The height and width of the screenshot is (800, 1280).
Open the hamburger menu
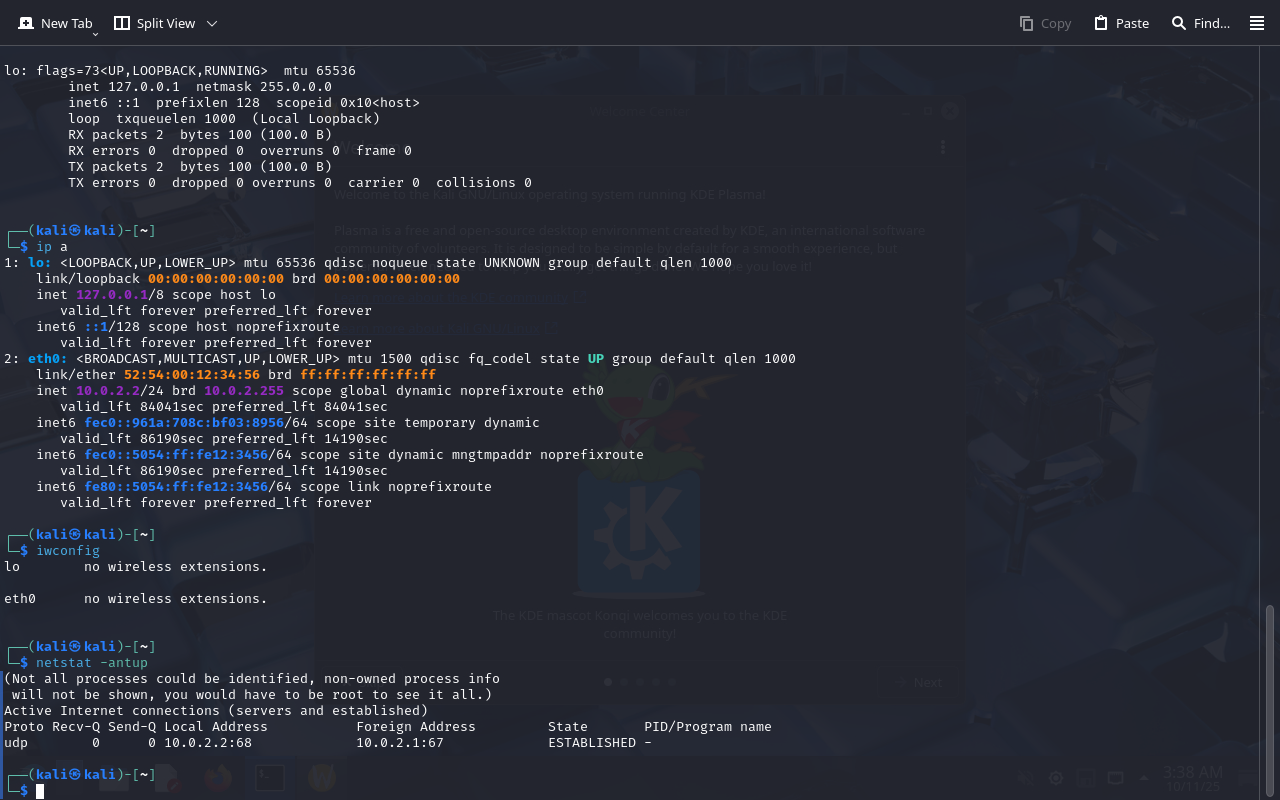coord(1257,23)
